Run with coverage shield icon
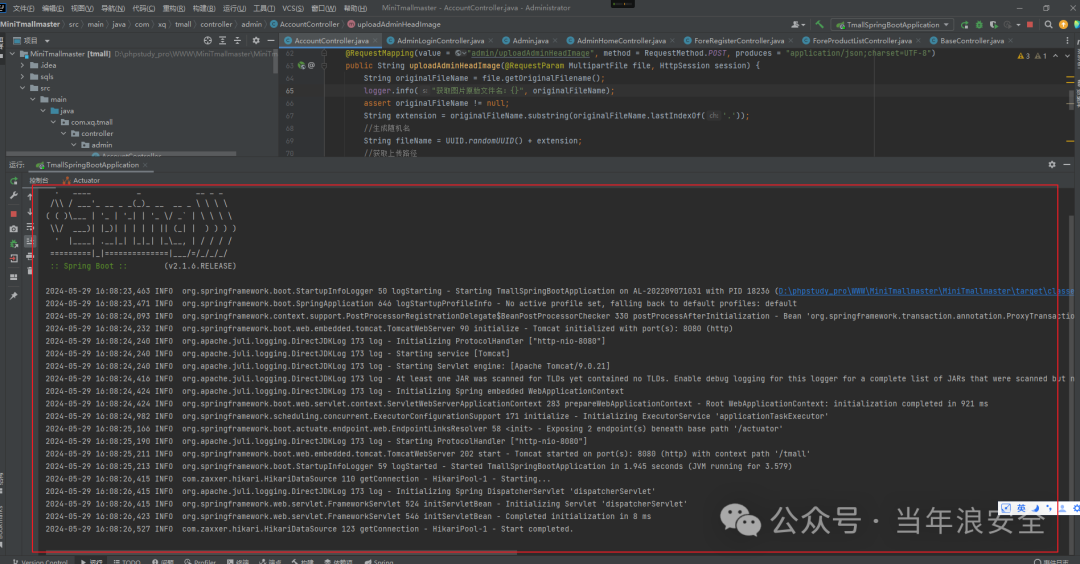 pos(993,25)
